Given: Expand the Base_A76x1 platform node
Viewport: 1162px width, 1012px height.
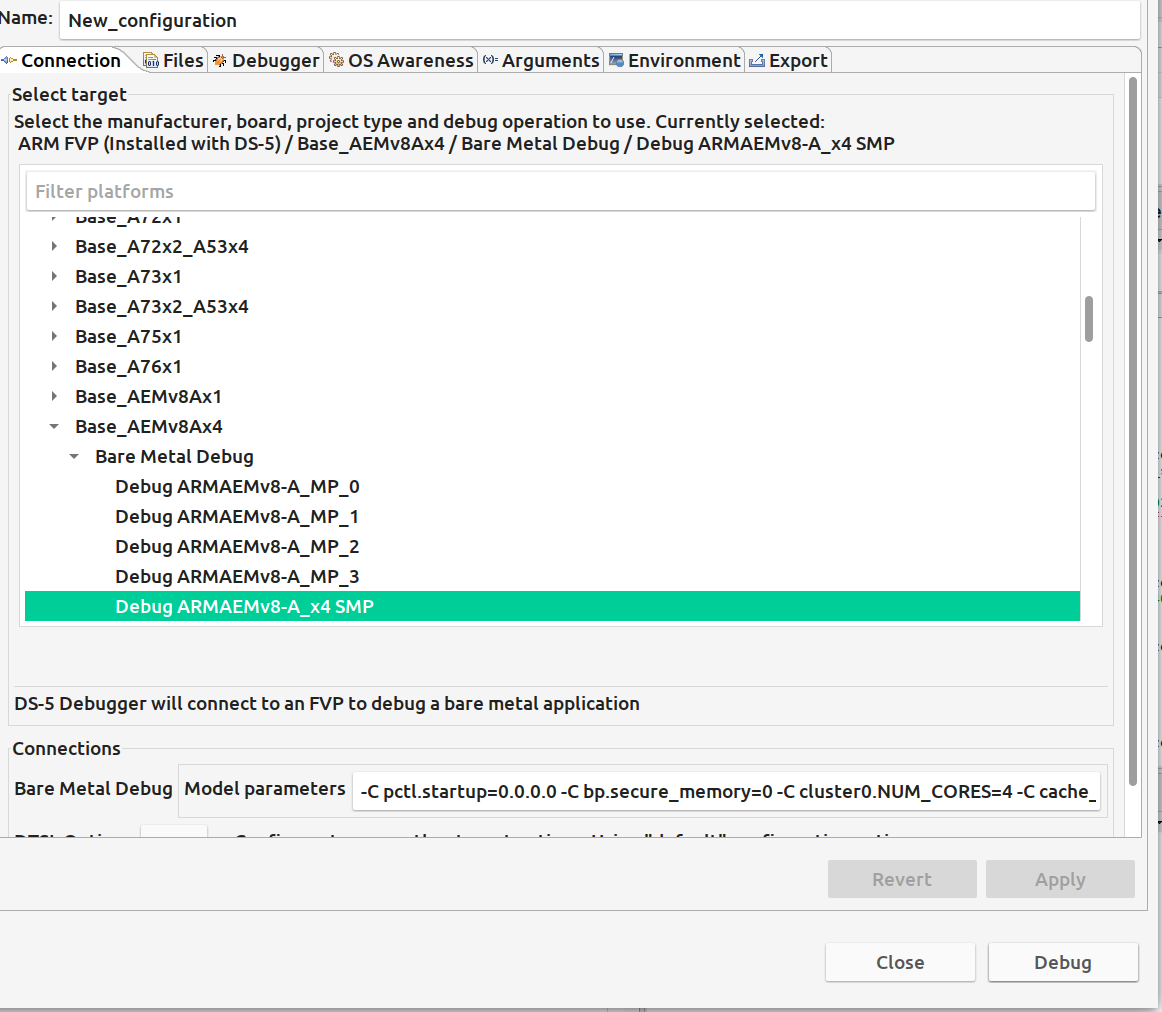Looking at the screenshot, I should click(x=54, y=366).
